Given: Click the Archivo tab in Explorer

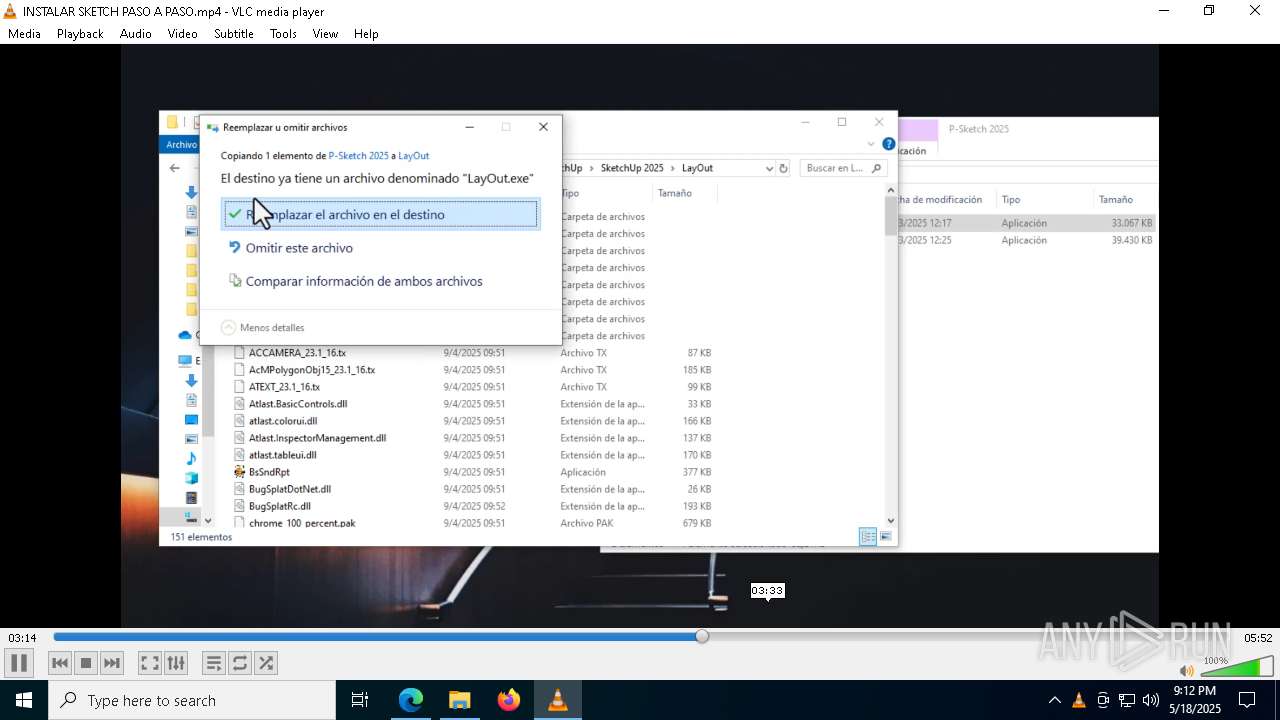Looking at the screenshot, I should [181, 145].
